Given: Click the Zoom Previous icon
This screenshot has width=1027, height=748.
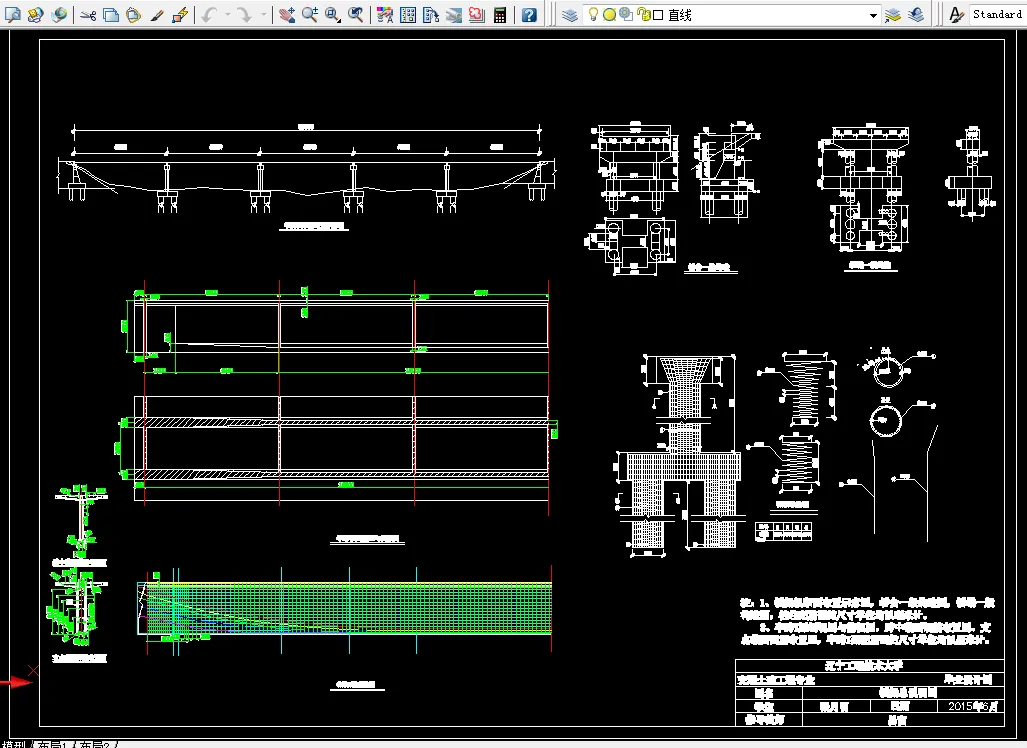Looking at the screenshot, I should tap(356, 14).
